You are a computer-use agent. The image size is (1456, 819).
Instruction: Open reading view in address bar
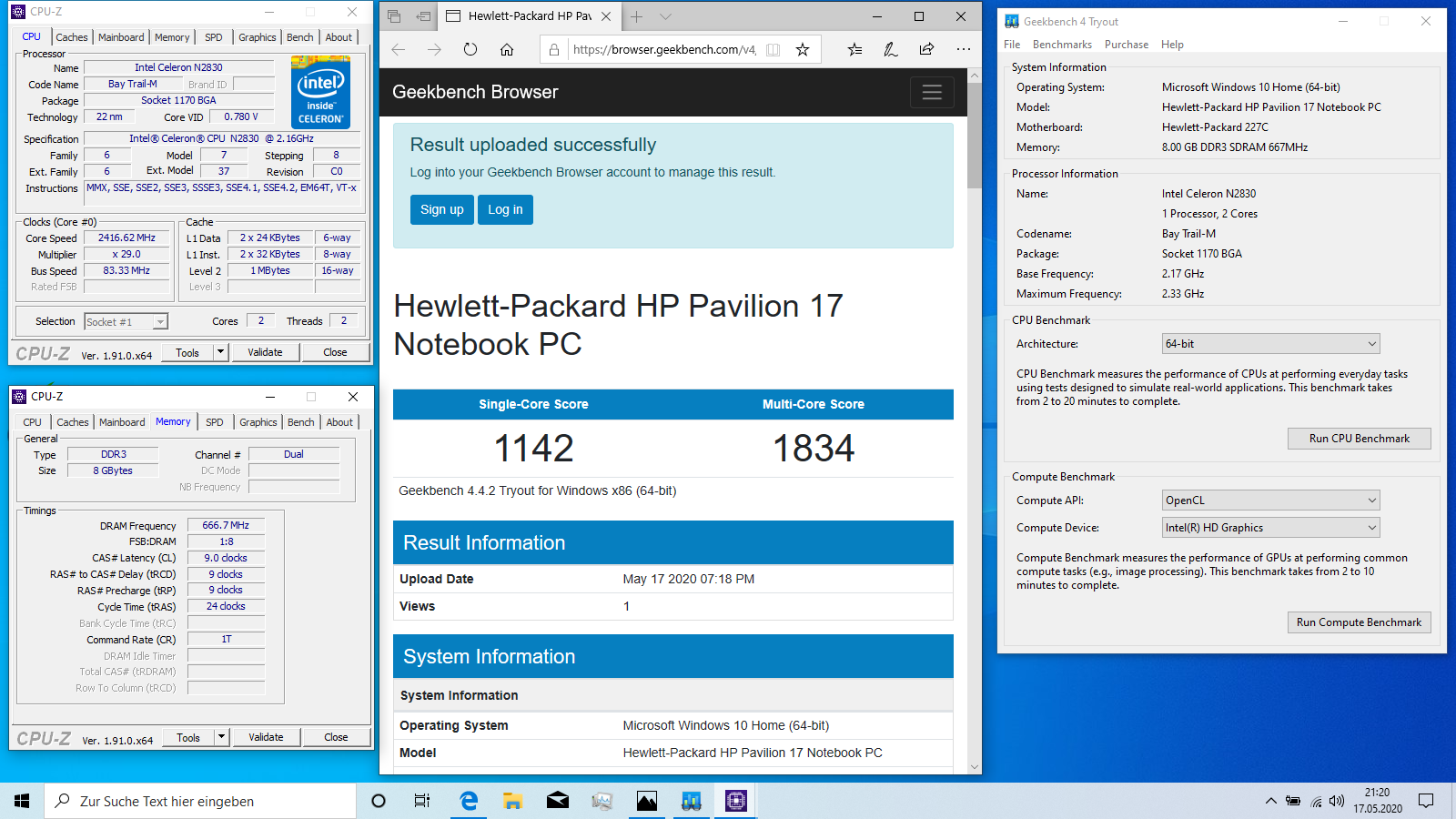pos(773,50)
